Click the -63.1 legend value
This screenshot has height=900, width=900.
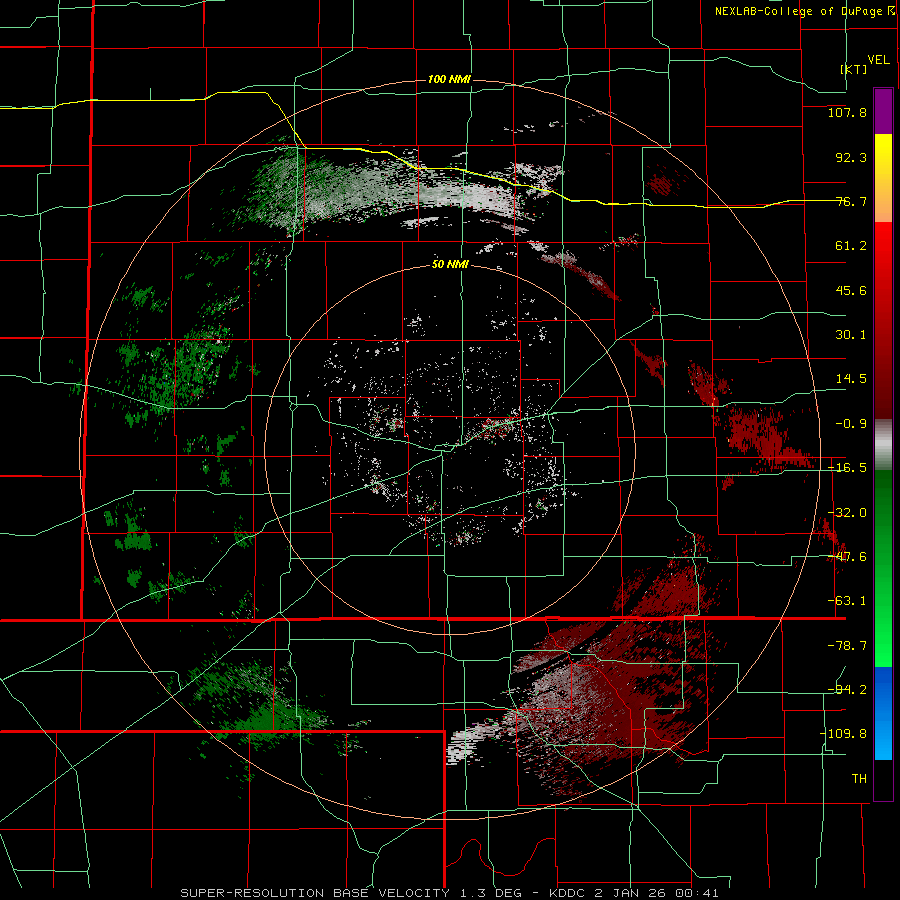(847, 601)
